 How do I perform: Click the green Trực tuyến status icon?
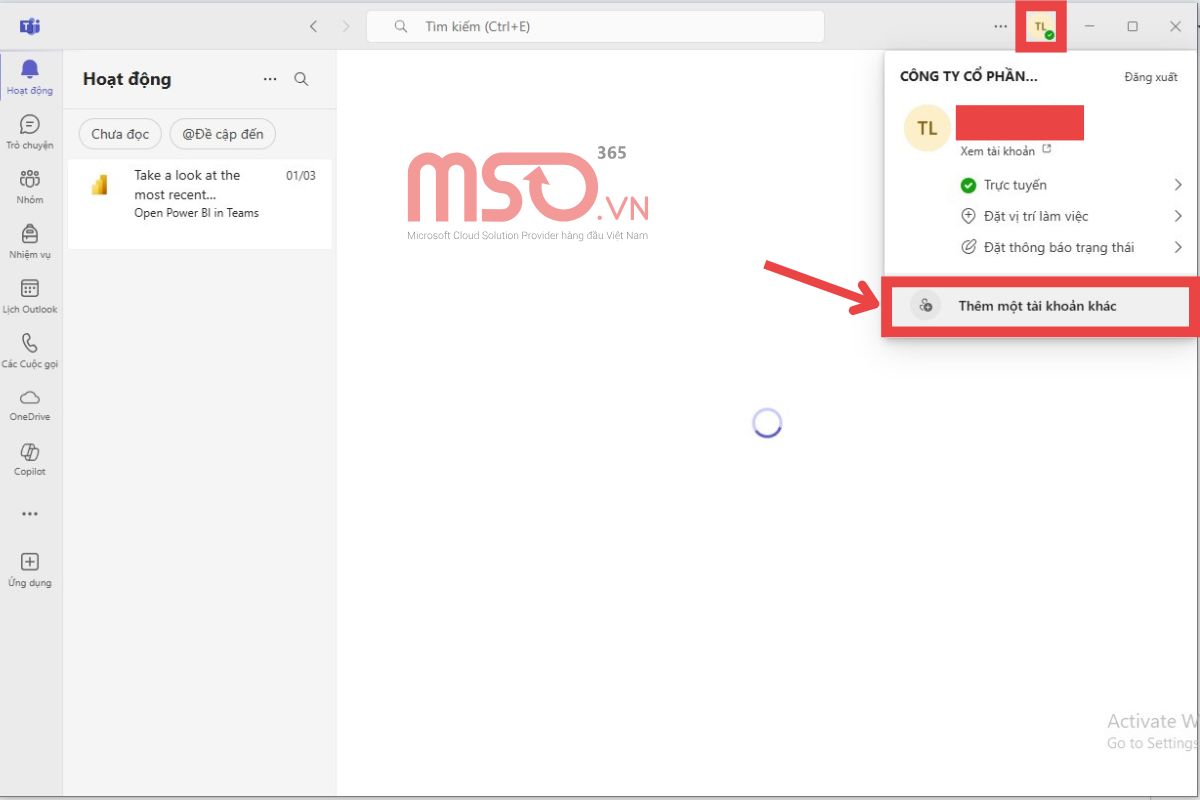pos(968,185)
